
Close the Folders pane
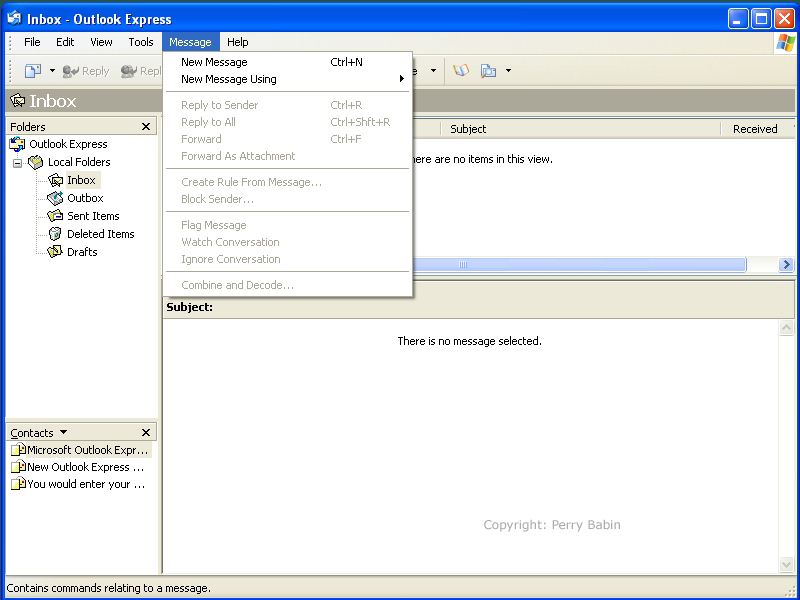[146, 127]
